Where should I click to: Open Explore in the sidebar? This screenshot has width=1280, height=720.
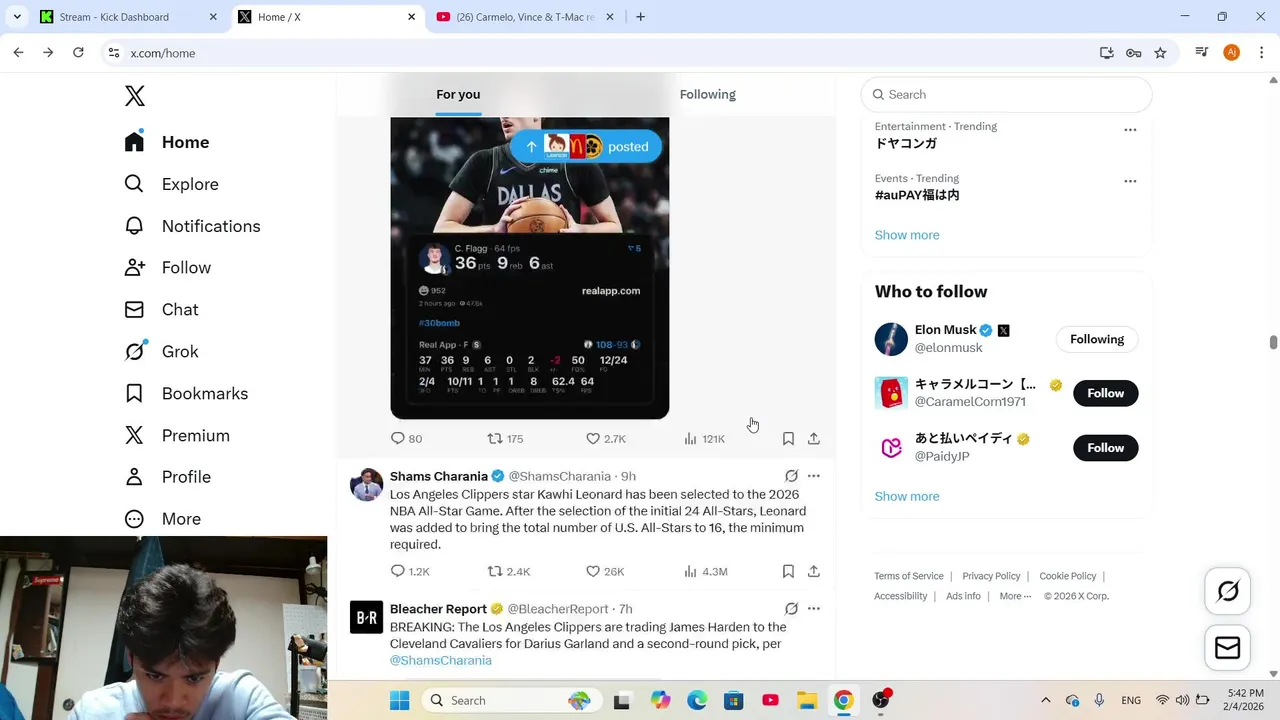coord(171,184)
